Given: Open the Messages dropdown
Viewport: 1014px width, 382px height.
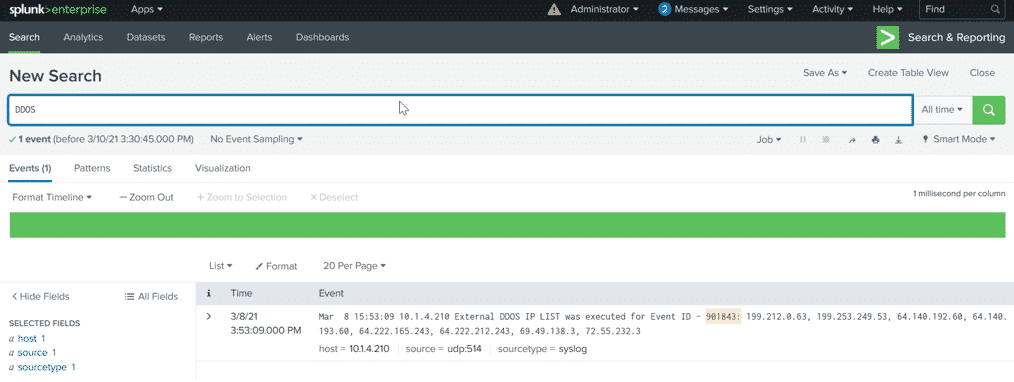Looking at the screenshot, I should point(701,9).
